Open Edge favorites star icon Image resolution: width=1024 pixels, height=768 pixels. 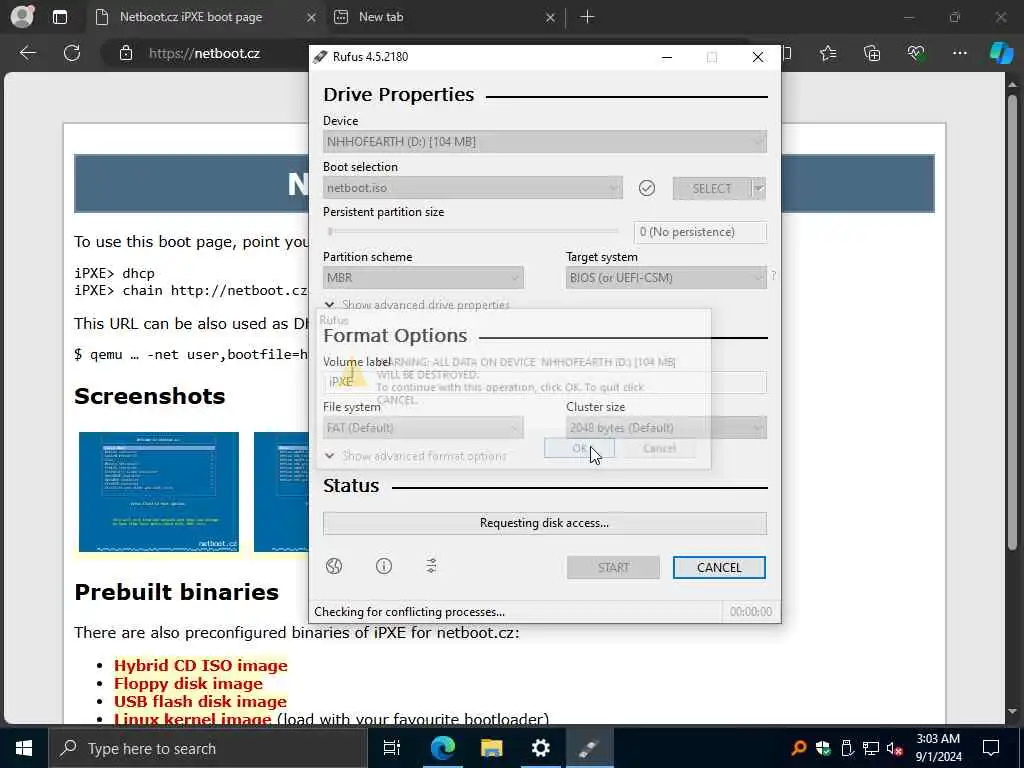[x=828, y=53]
